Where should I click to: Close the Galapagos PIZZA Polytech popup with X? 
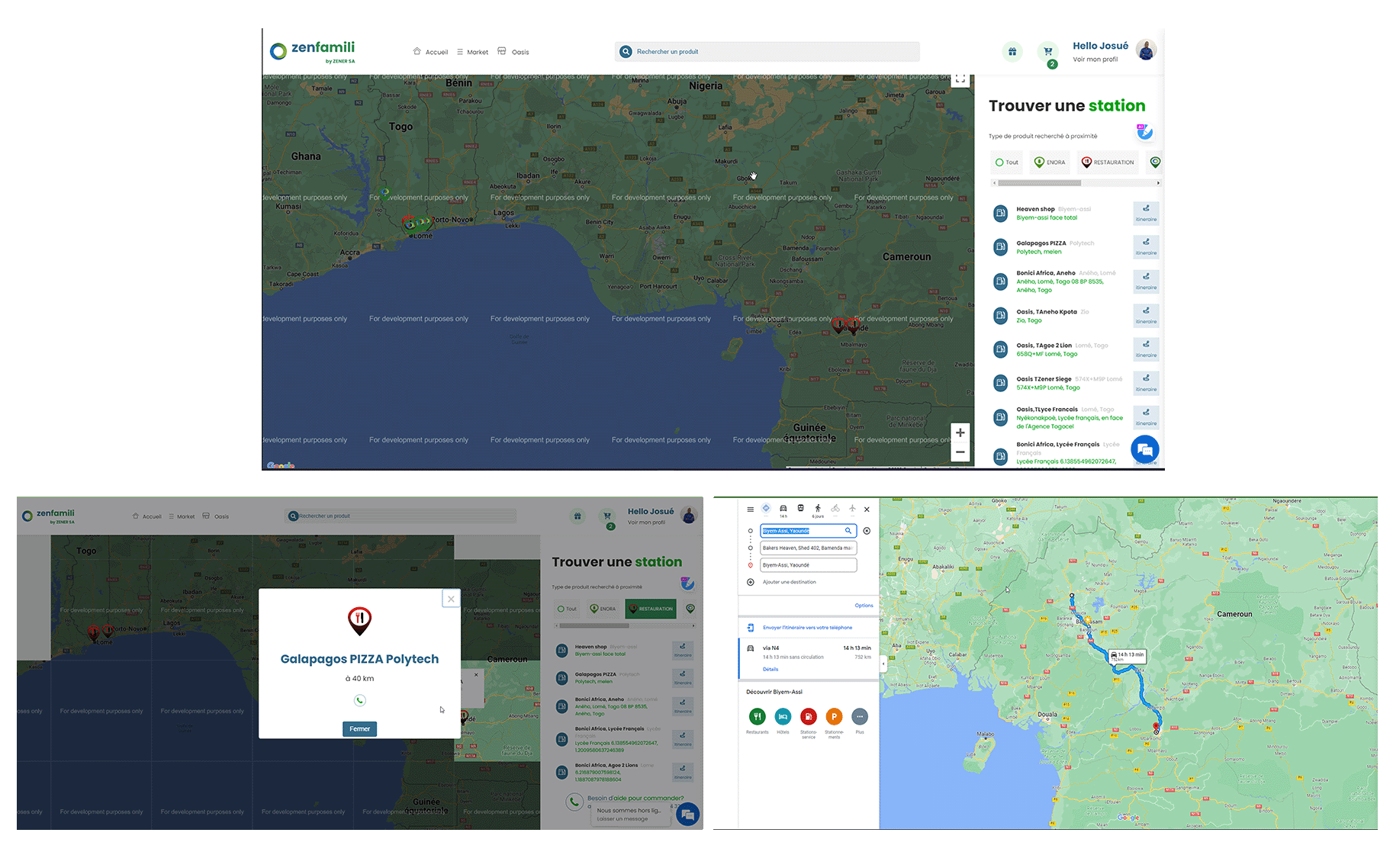click(x=451, y=599)
